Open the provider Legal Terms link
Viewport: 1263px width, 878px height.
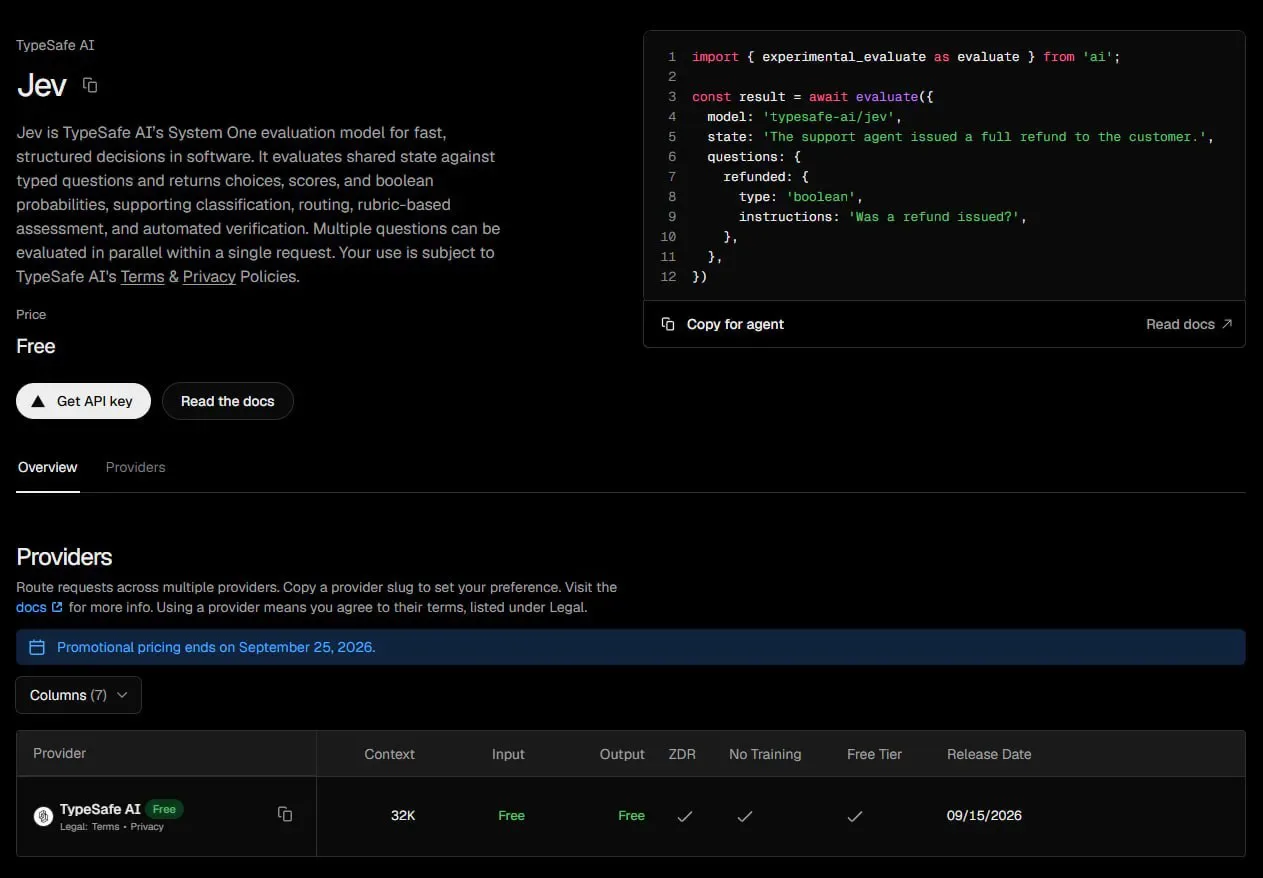(105, 827)
